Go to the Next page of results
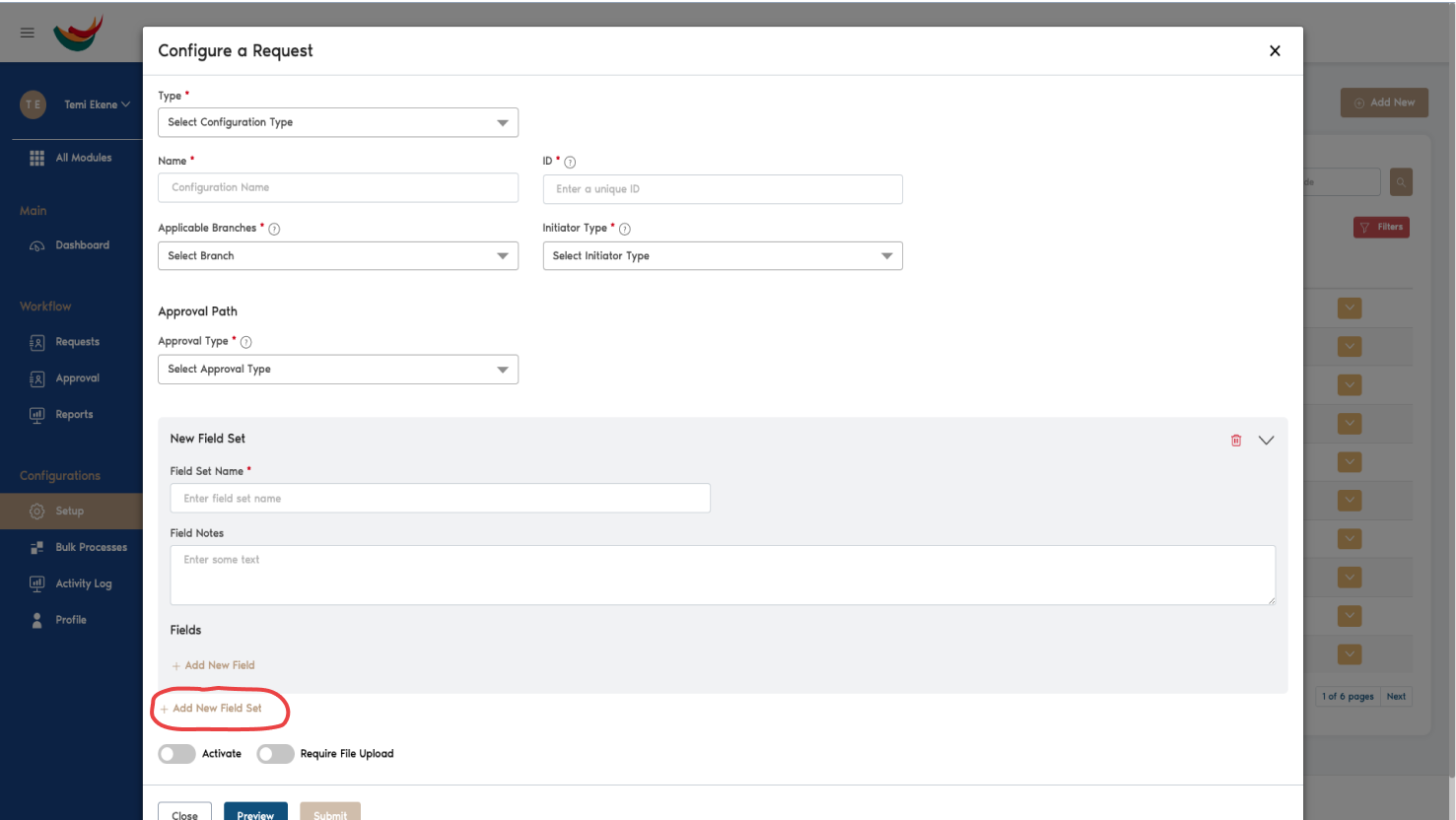Screen dimensions: 1456x820 click(1397, 696)
